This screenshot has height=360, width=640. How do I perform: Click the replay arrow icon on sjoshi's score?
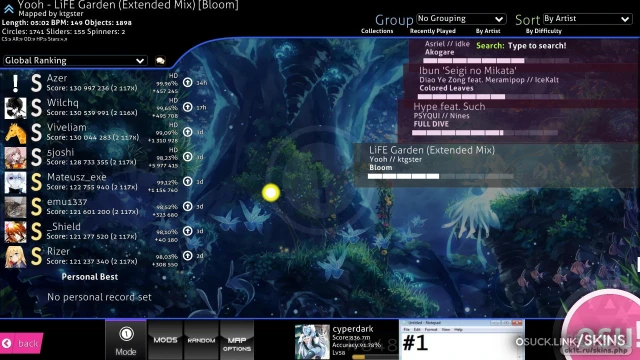[187, 156]
